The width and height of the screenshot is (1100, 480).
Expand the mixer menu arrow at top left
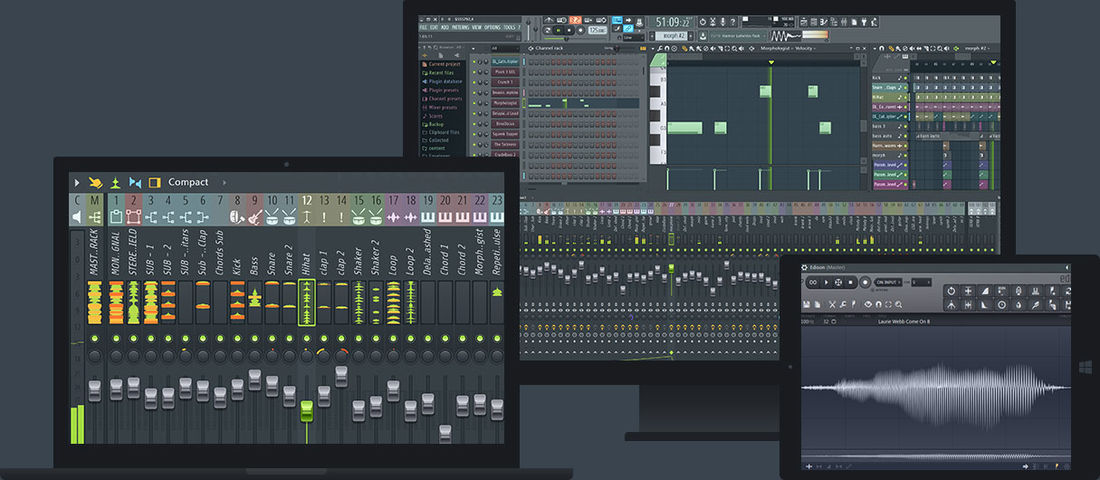(77, 182)
